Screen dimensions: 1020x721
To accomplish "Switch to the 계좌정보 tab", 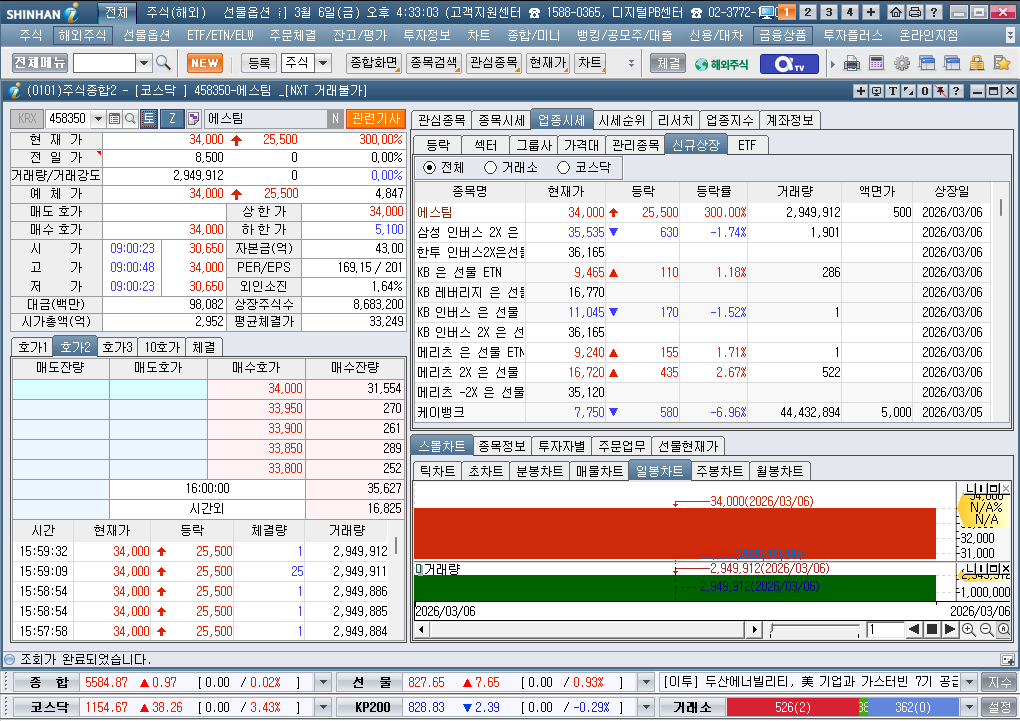I will tap(789, 120).
